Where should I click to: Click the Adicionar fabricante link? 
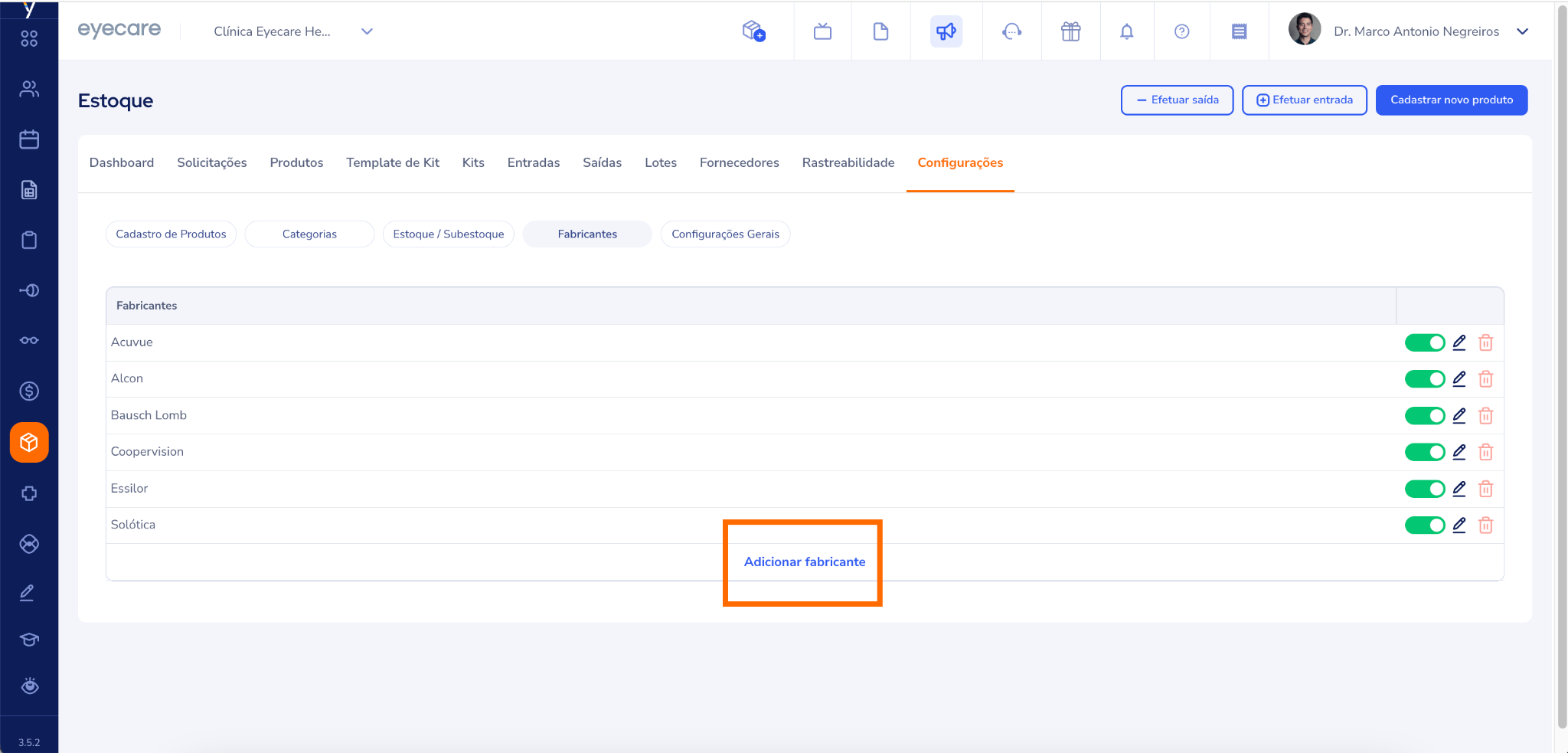click(804, 561)
